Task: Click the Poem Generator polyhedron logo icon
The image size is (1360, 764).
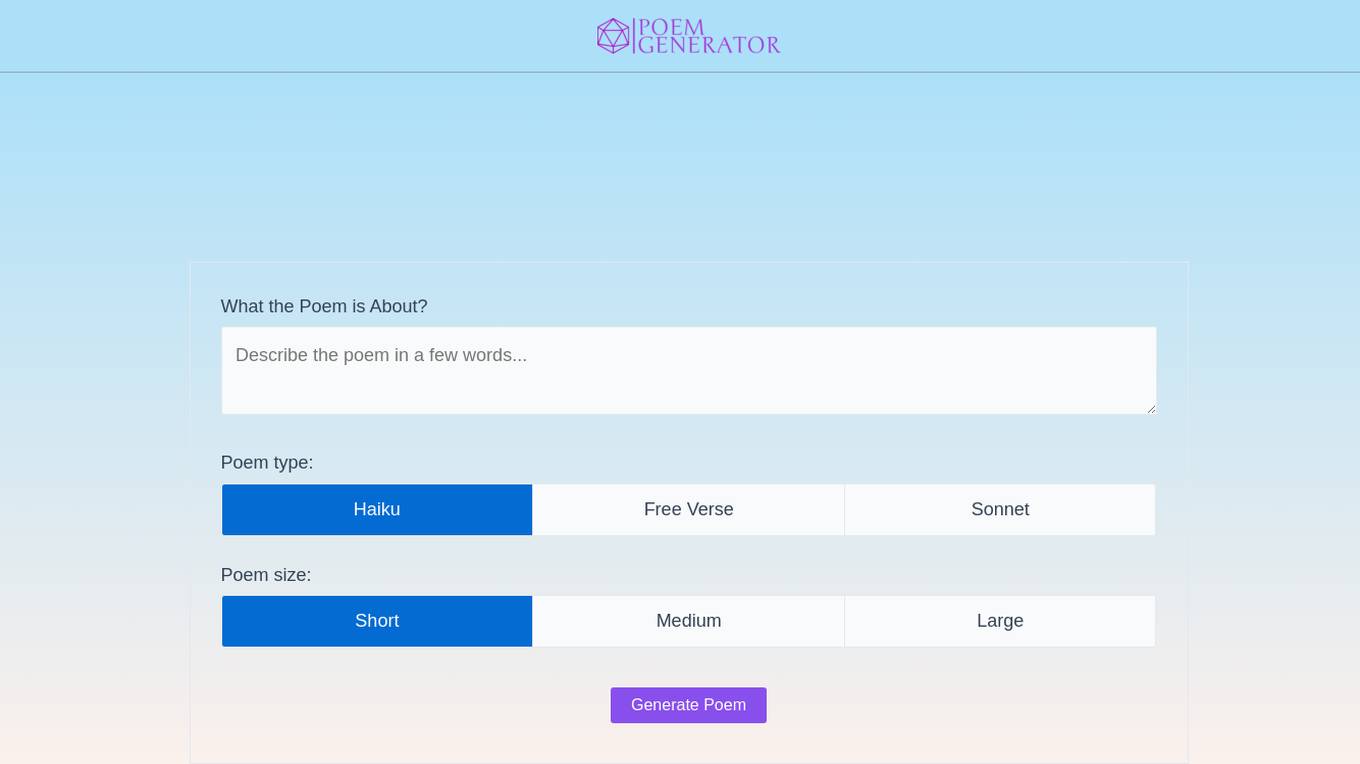Action: (613, 36)
